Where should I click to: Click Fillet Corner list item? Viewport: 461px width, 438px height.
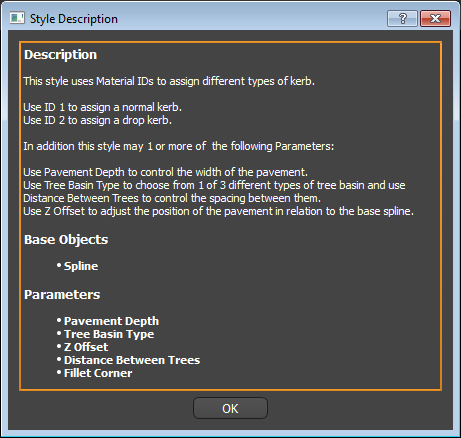click(98, 373)
